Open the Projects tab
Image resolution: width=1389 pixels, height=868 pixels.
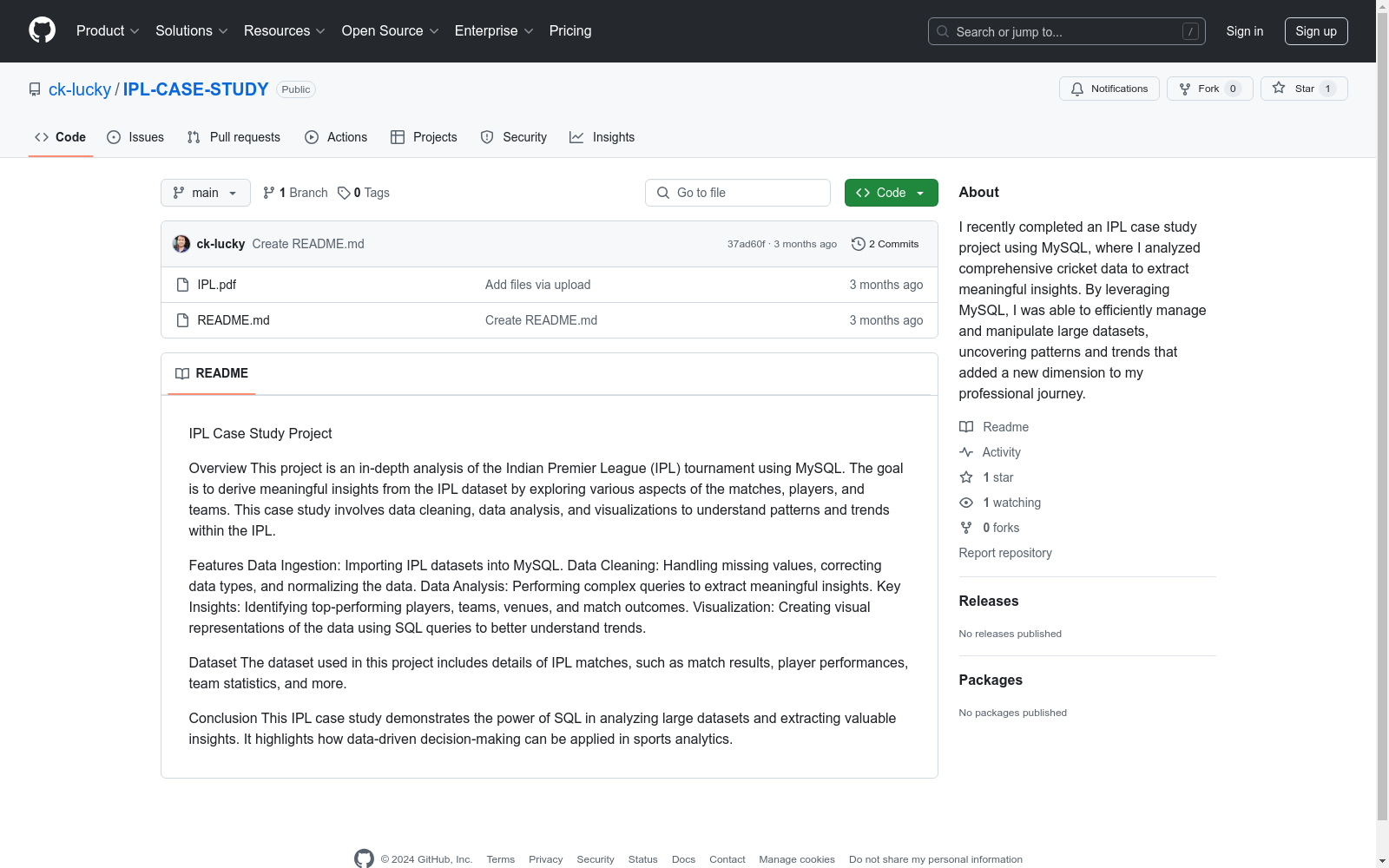424,137
